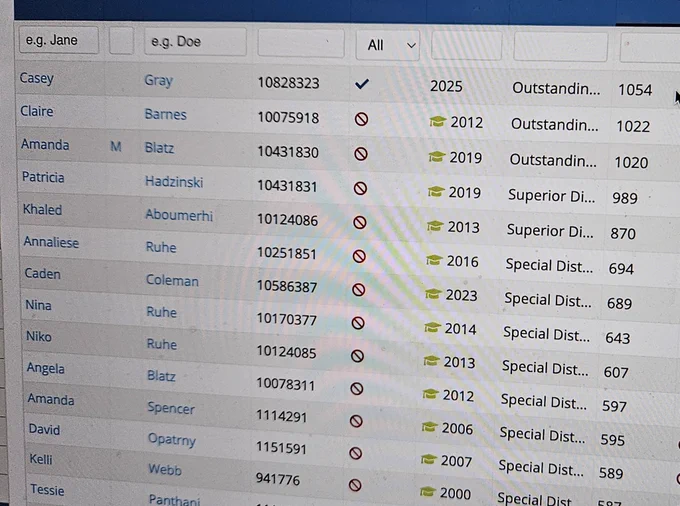The image size is (680, 506).
Task: Click the prohibited icon in Claire Barnes' row
Action: coord(361,119)
